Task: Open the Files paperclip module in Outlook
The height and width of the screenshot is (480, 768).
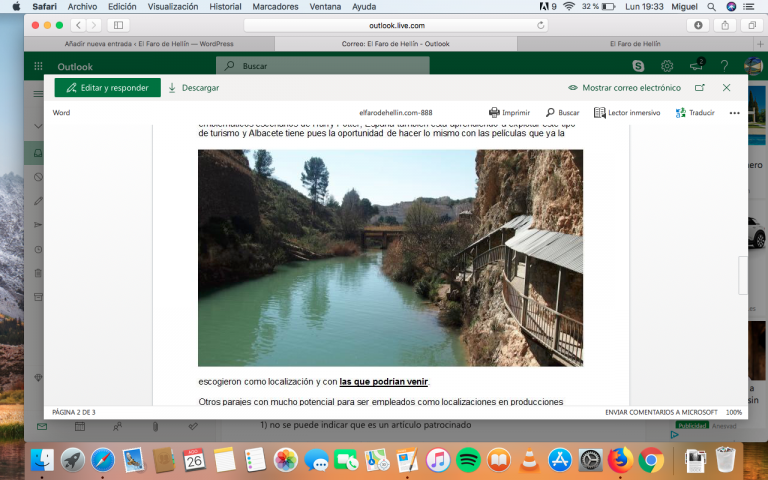Action: point(155,427)
